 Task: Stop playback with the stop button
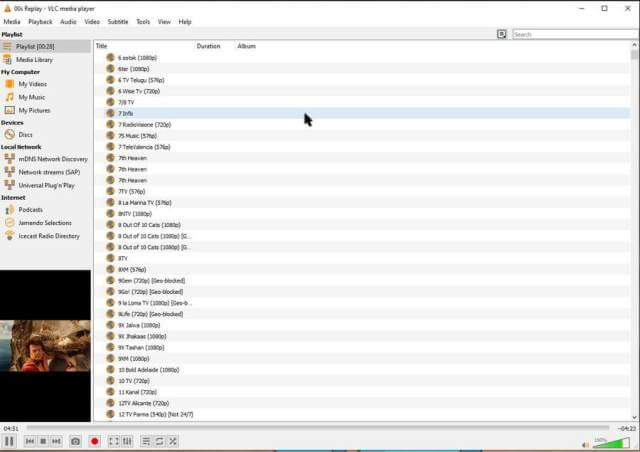(x=43, y=441)
